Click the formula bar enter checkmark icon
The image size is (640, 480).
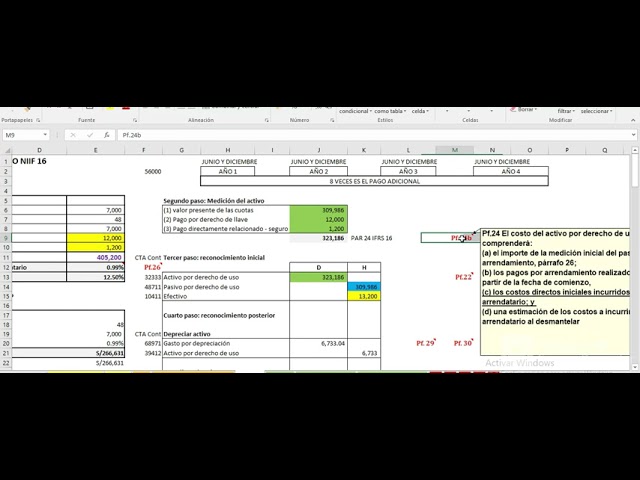click(x=90, y=134)
